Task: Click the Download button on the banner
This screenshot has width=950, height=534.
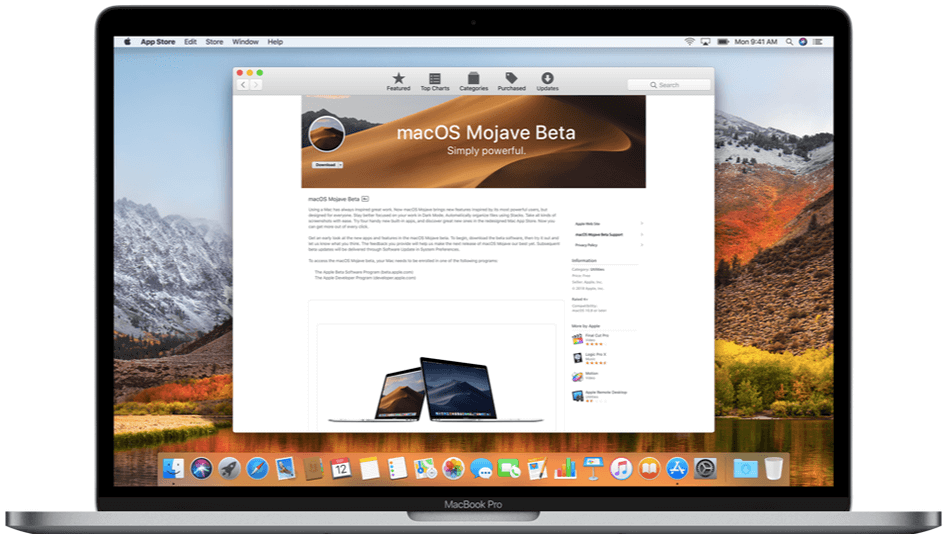Action: 325,165
